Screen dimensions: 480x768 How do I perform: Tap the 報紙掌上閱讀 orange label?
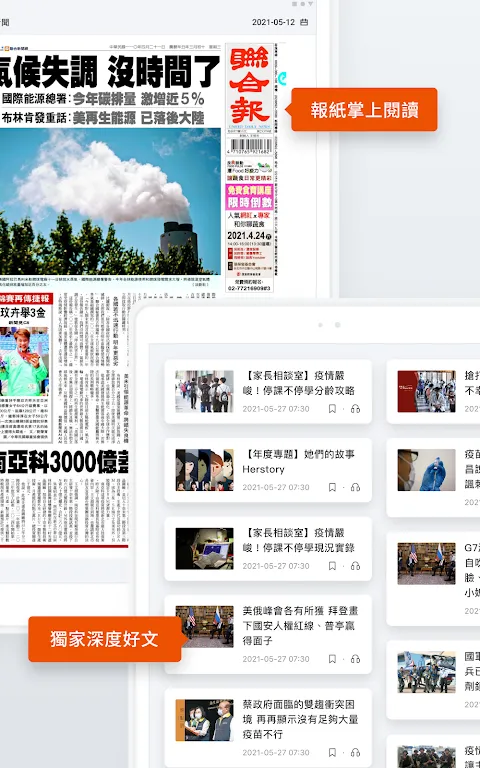tap(363, 110)
